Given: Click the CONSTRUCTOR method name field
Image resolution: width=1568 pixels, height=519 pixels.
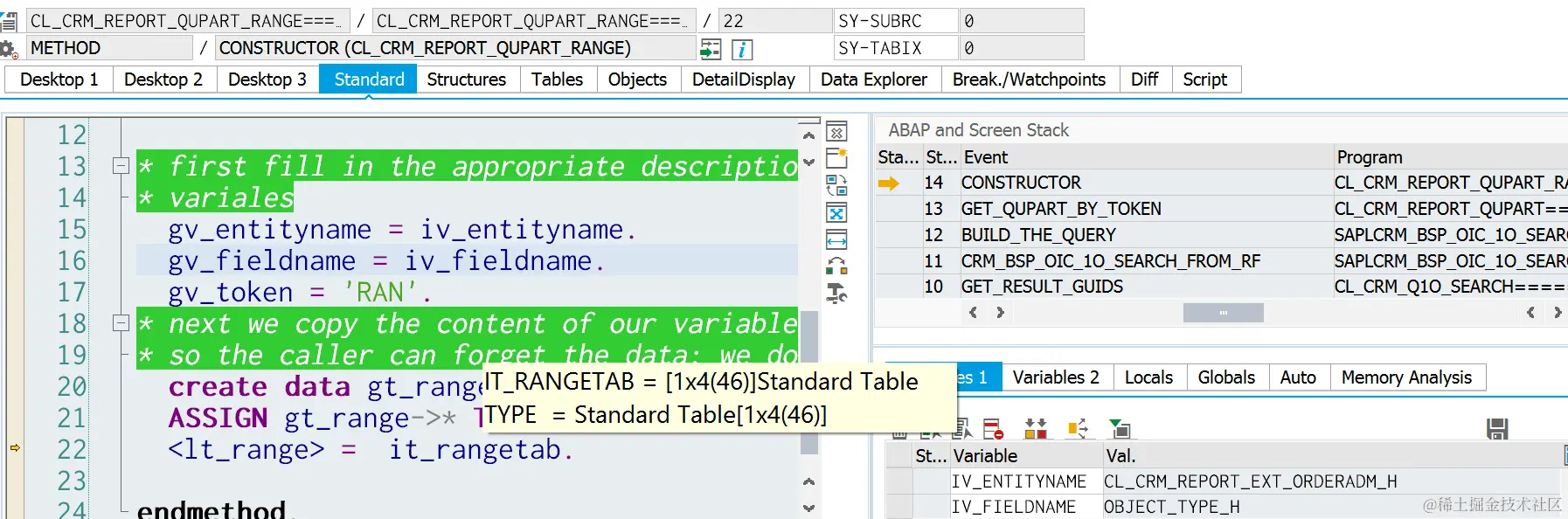Looking at the screenshot, I should [x=456, y=48].
